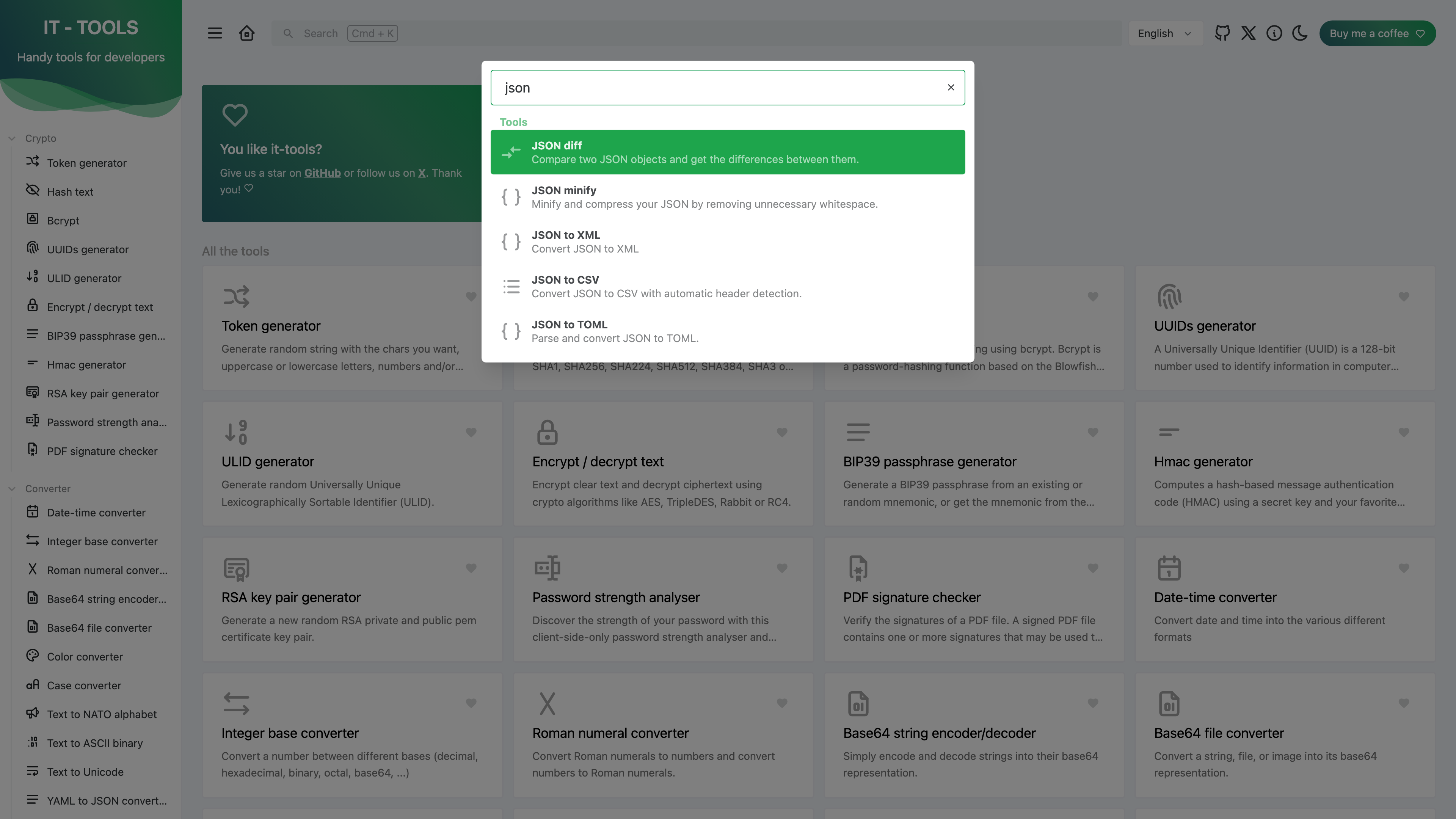
Task: Favorite the PDF signature checker heart
Action: click(1092, 568)
